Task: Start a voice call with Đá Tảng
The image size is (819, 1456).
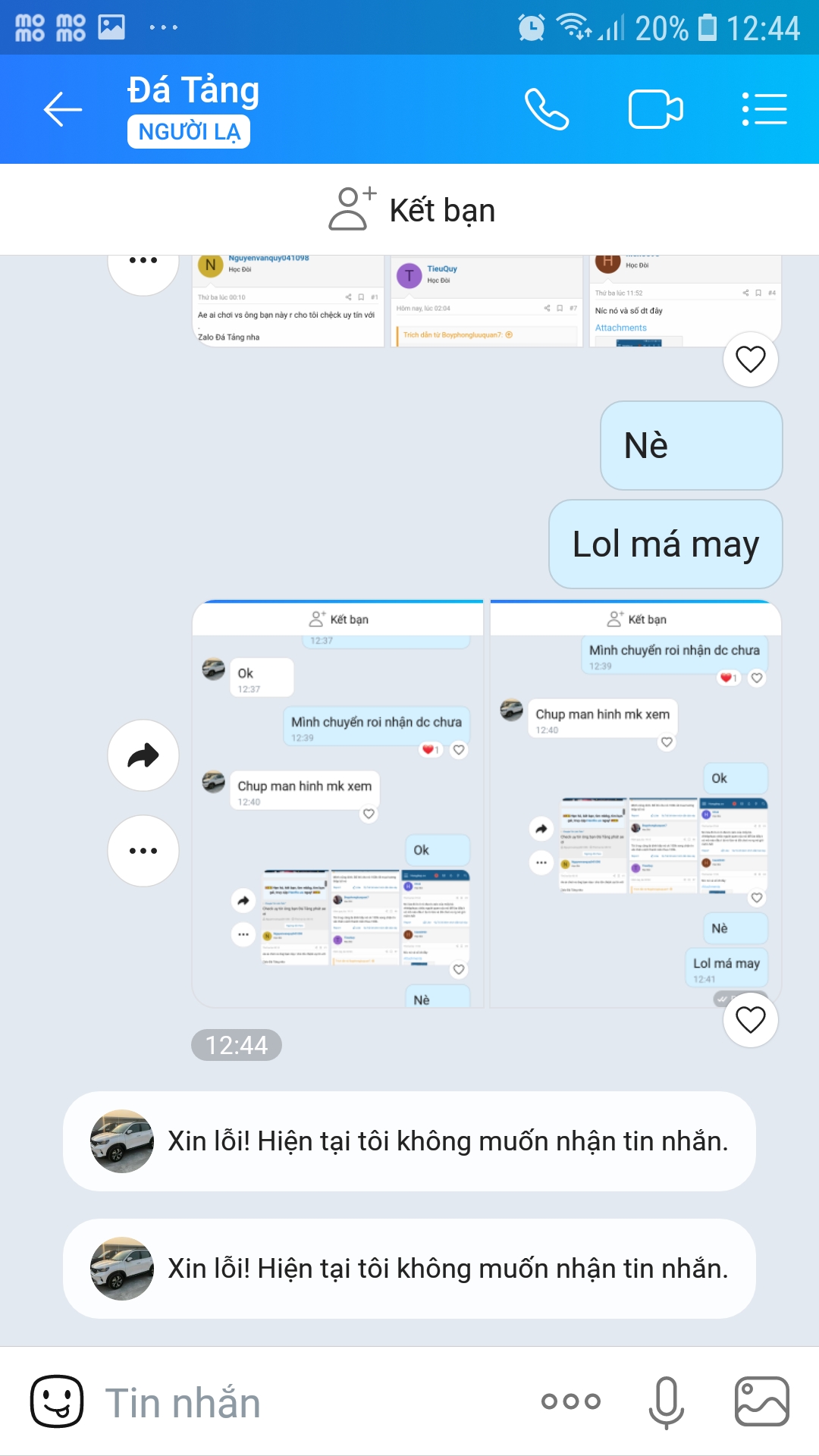Action: coord(547,110)
